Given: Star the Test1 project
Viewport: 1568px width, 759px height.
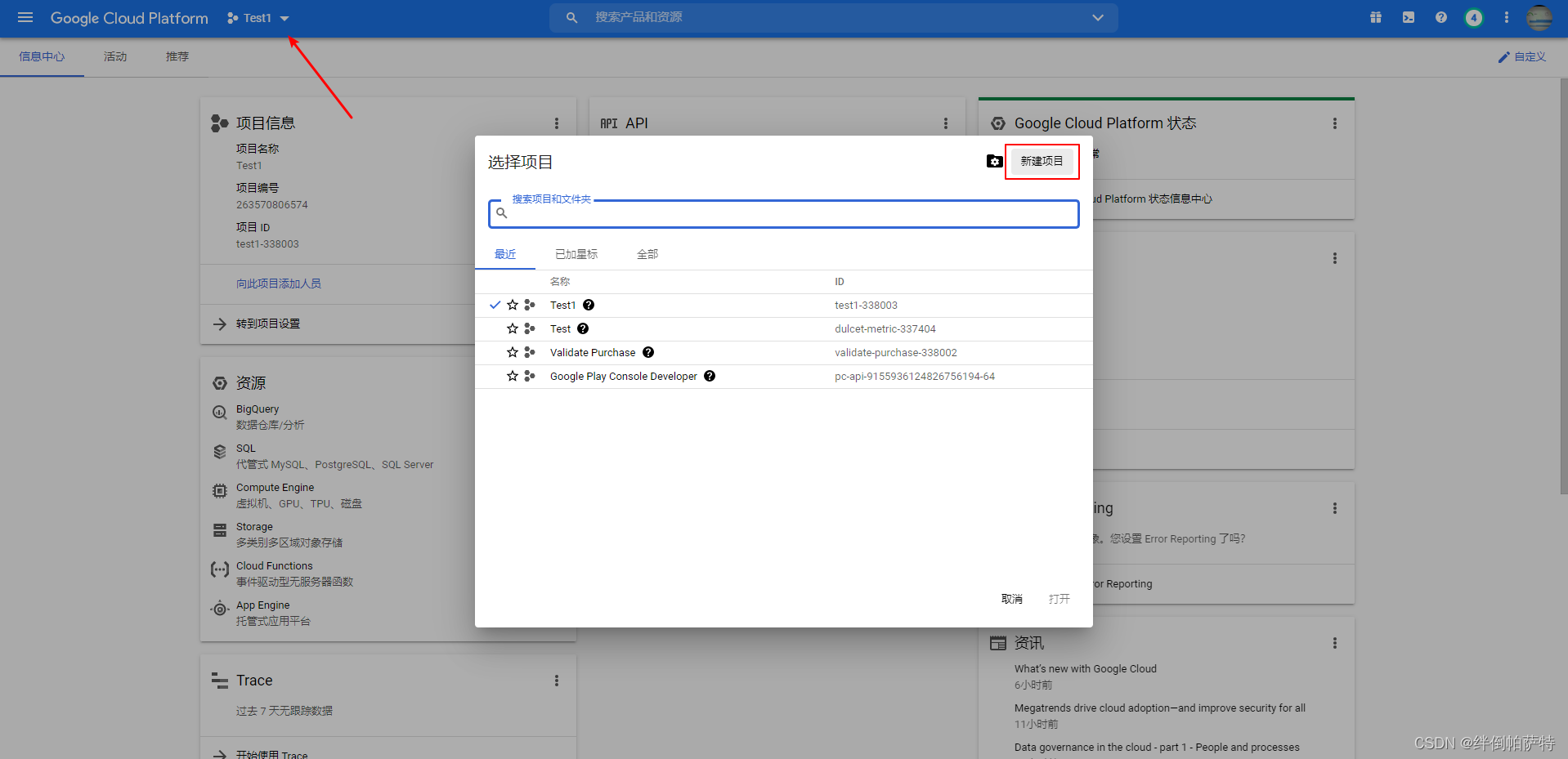Looking at the screenshot, I should pyautogui.click(x=513, y=305).
